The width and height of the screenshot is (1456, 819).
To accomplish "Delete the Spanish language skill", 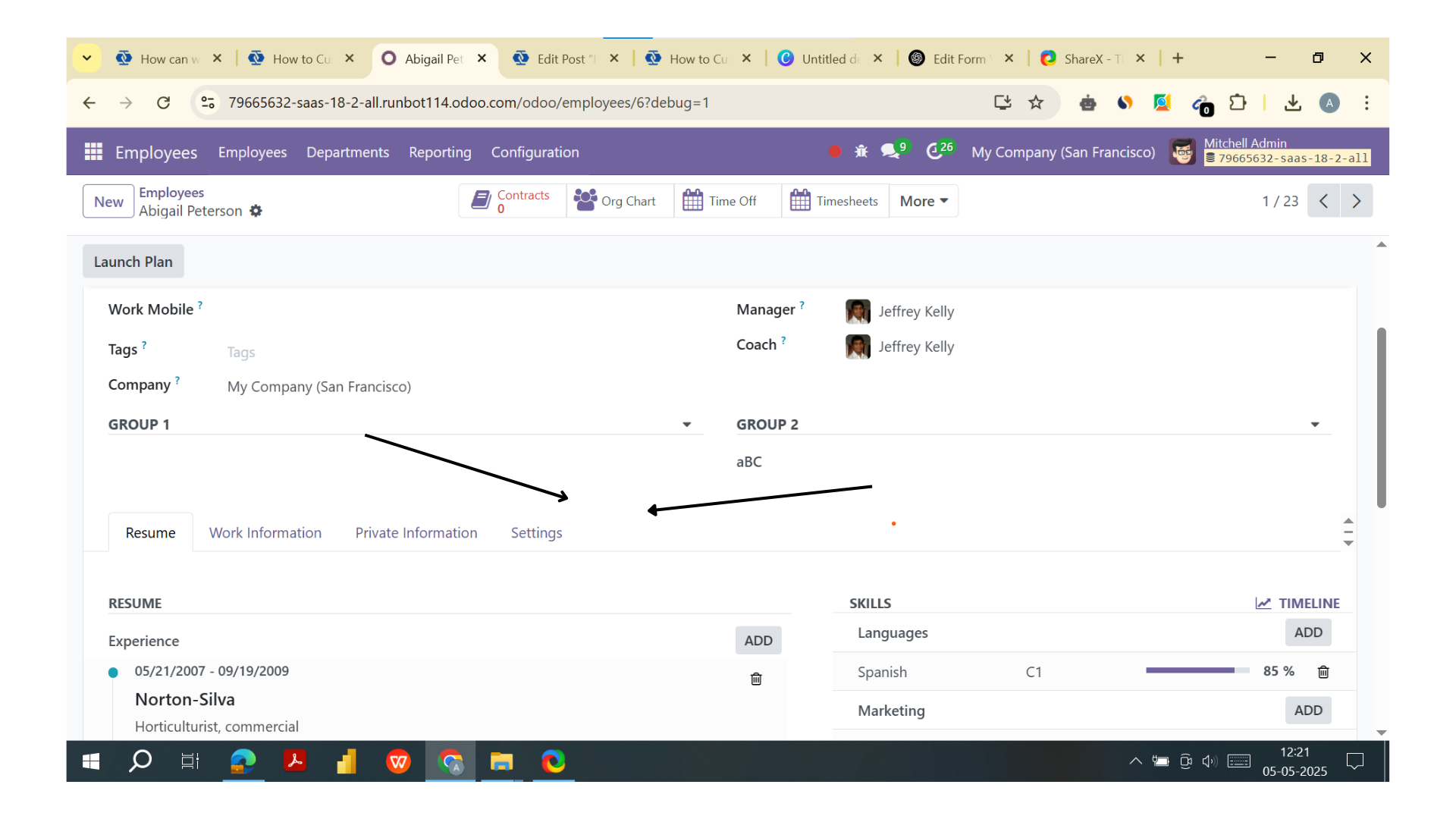I will (1323, 672).
